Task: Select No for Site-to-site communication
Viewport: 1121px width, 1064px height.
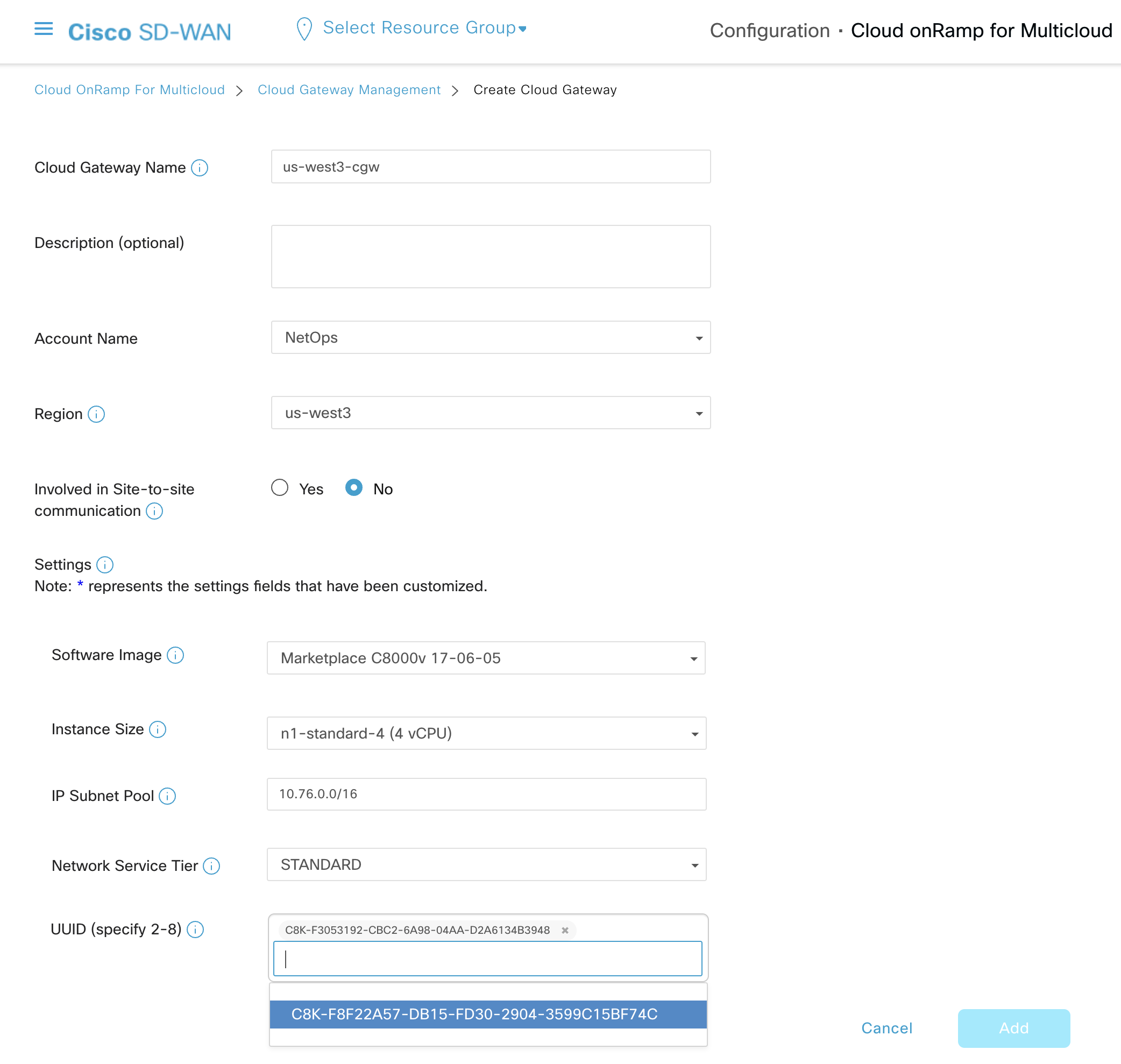Action: (354, 488)
